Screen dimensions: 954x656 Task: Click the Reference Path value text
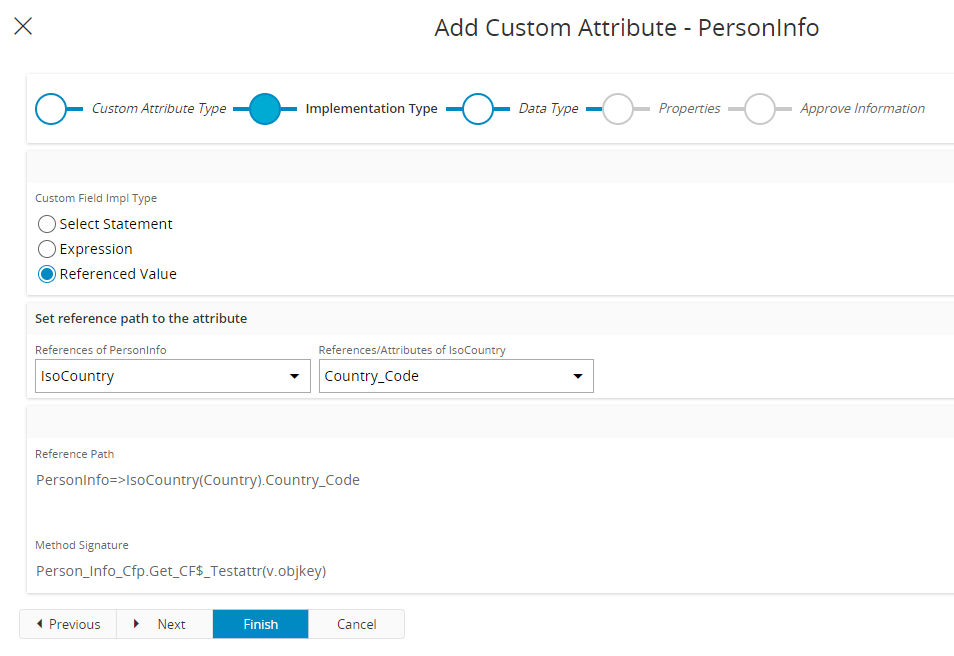coord(198,480)
